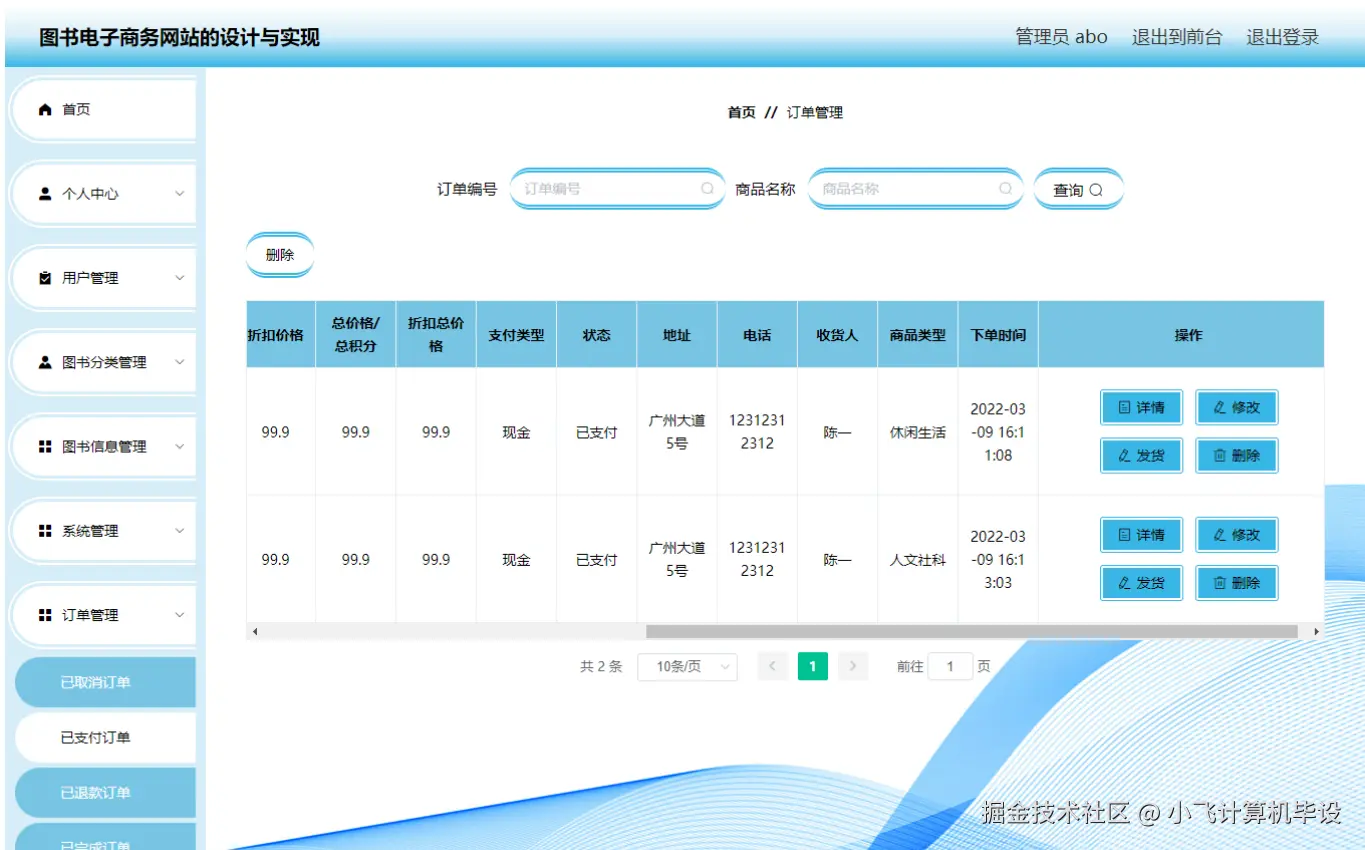Click 发货 for the 人文社科 order
Viewport: 1365px width, 850px height.
click(1141, 582)
